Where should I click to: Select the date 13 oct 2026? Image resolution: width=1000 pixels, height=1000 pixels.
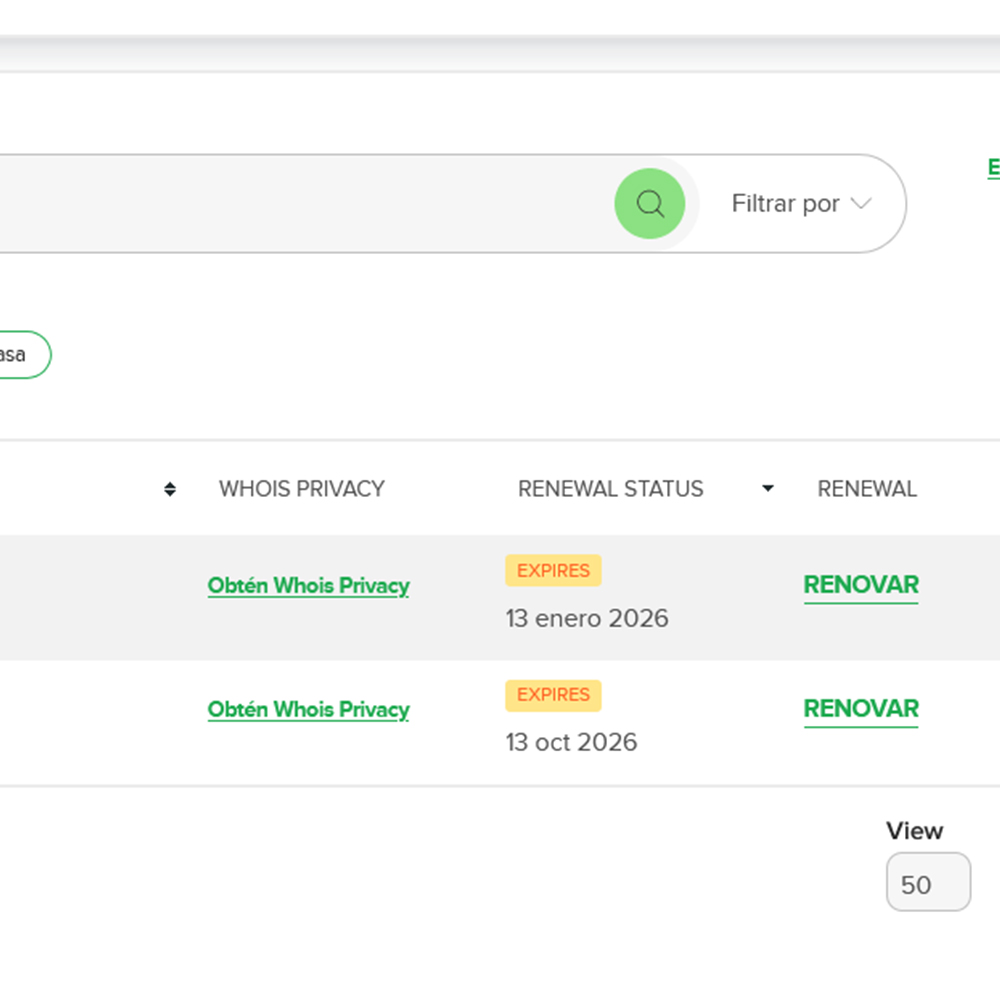571,742
